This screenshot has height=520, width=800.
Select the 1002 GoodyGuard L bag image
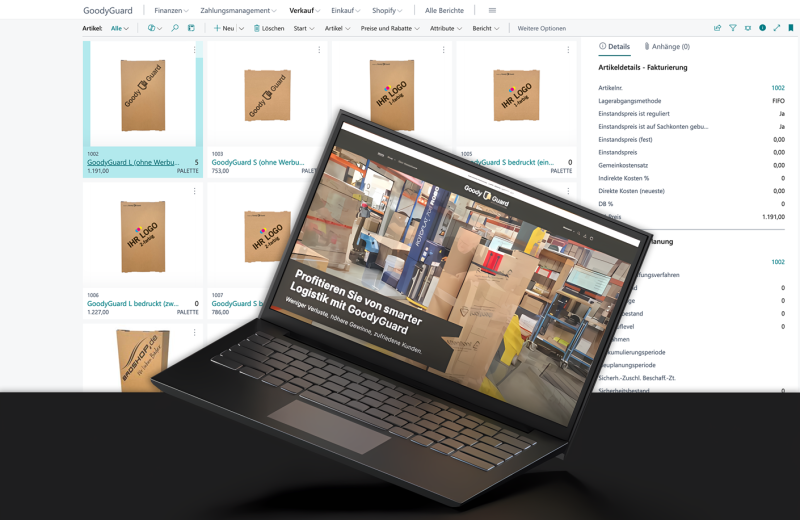(x=143, y=95)
